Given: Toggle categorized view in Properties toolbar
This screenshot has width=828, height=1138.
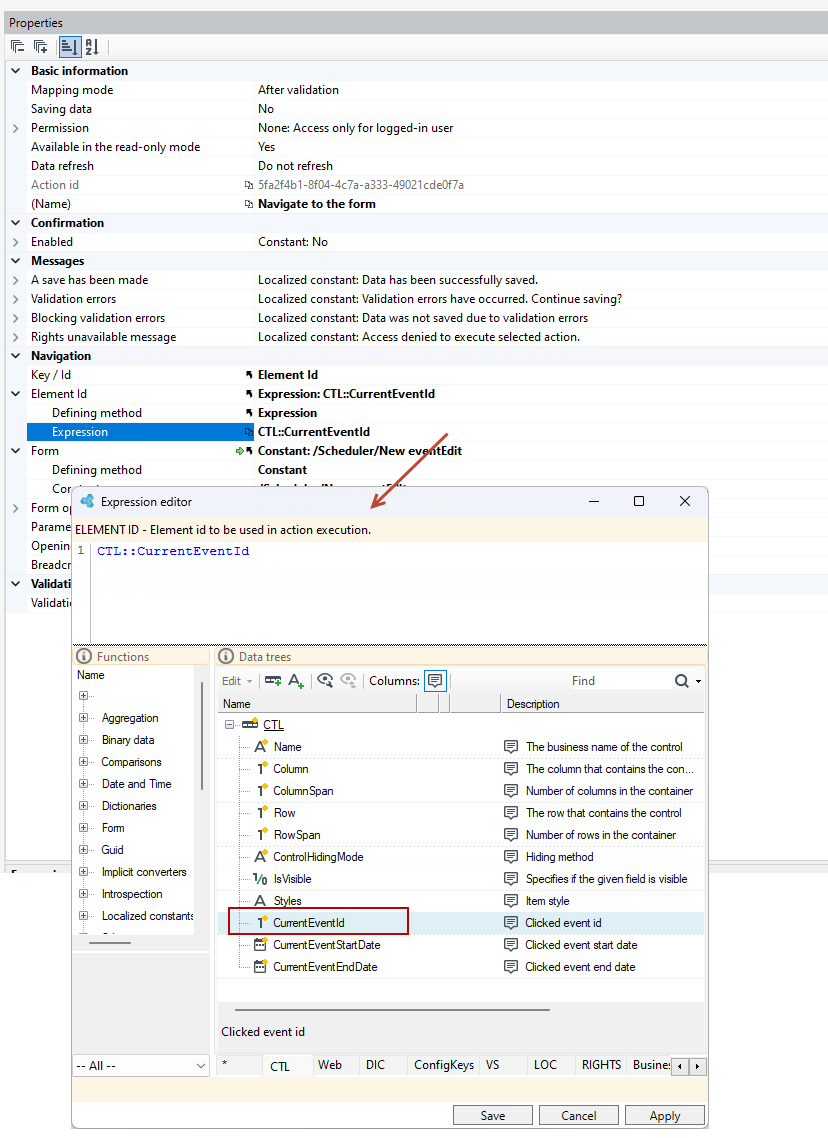Looking at the screenshot, I should coord(70,47).
